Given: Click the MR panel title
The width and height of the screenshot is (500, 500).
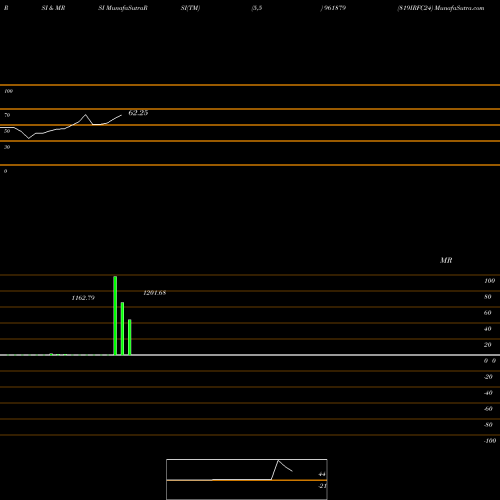Looking at the screenshot, I should (x=446, y=260).
